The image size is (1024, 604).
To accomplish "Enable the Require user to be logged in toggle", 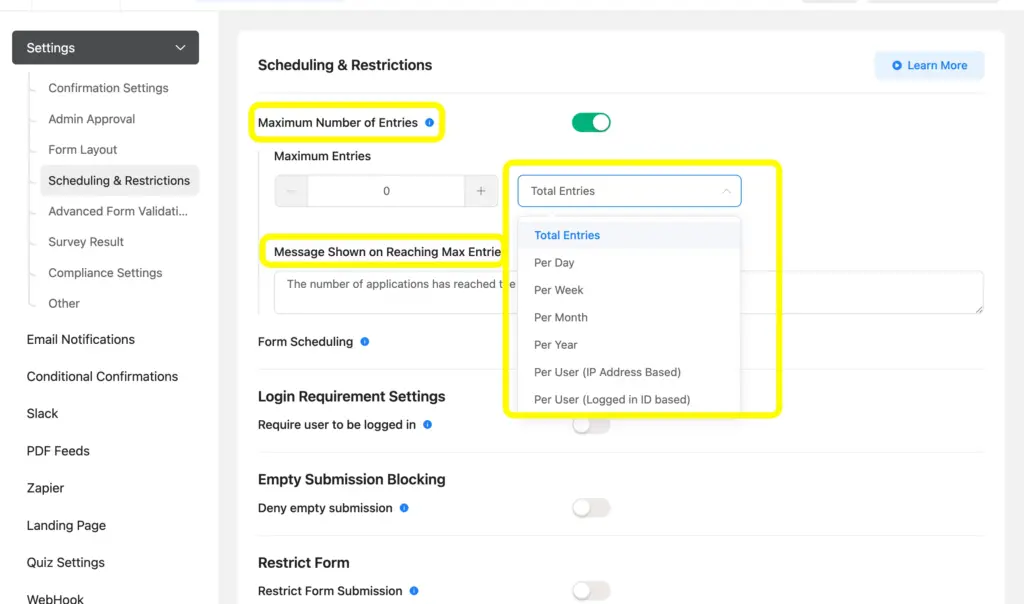I will coord(590,424).
